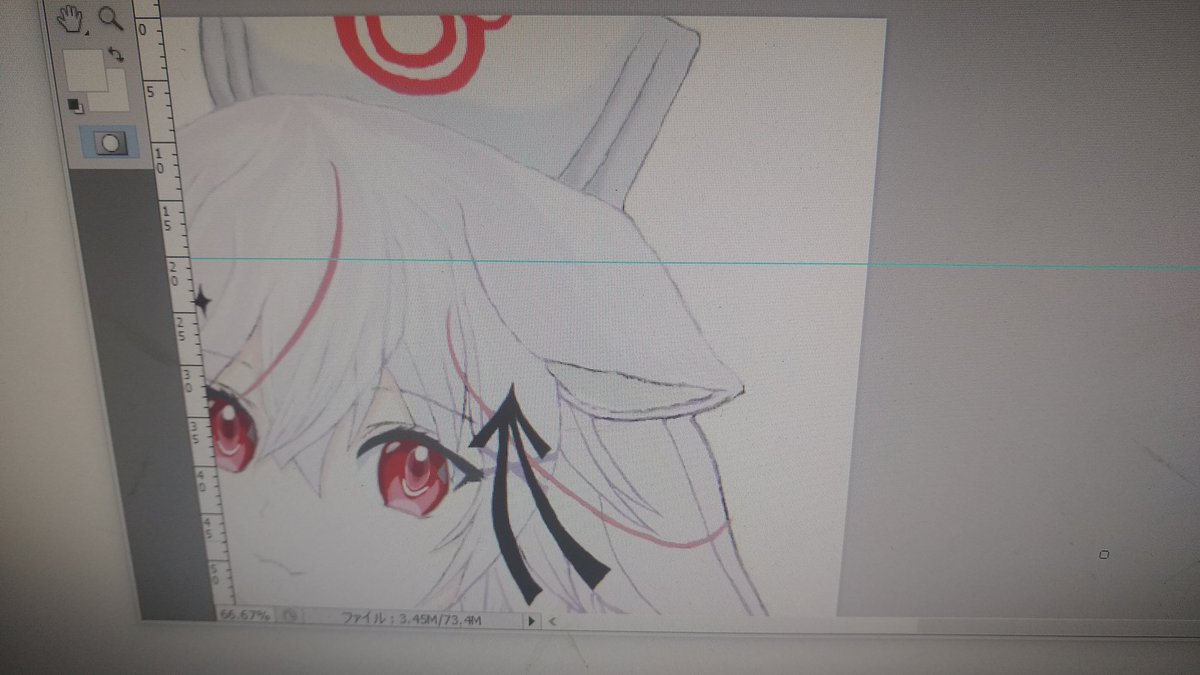
Task: Click the icon beside the zoom percentage
Action: (x=288, y=617)
